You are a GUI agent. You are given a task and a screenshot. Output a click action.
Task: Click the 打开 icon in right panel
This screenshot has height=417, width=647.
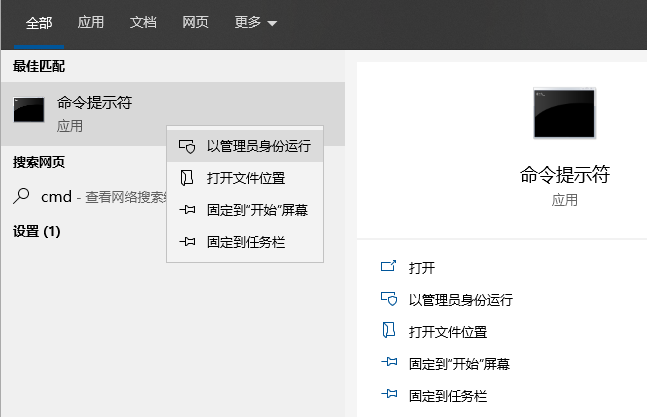[389, 268]
